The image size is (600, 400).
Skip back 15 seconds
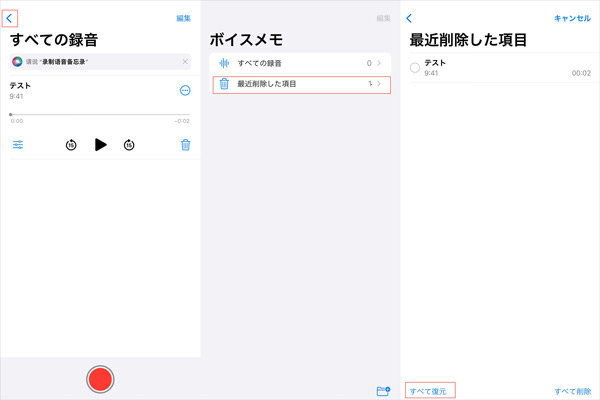71,145
